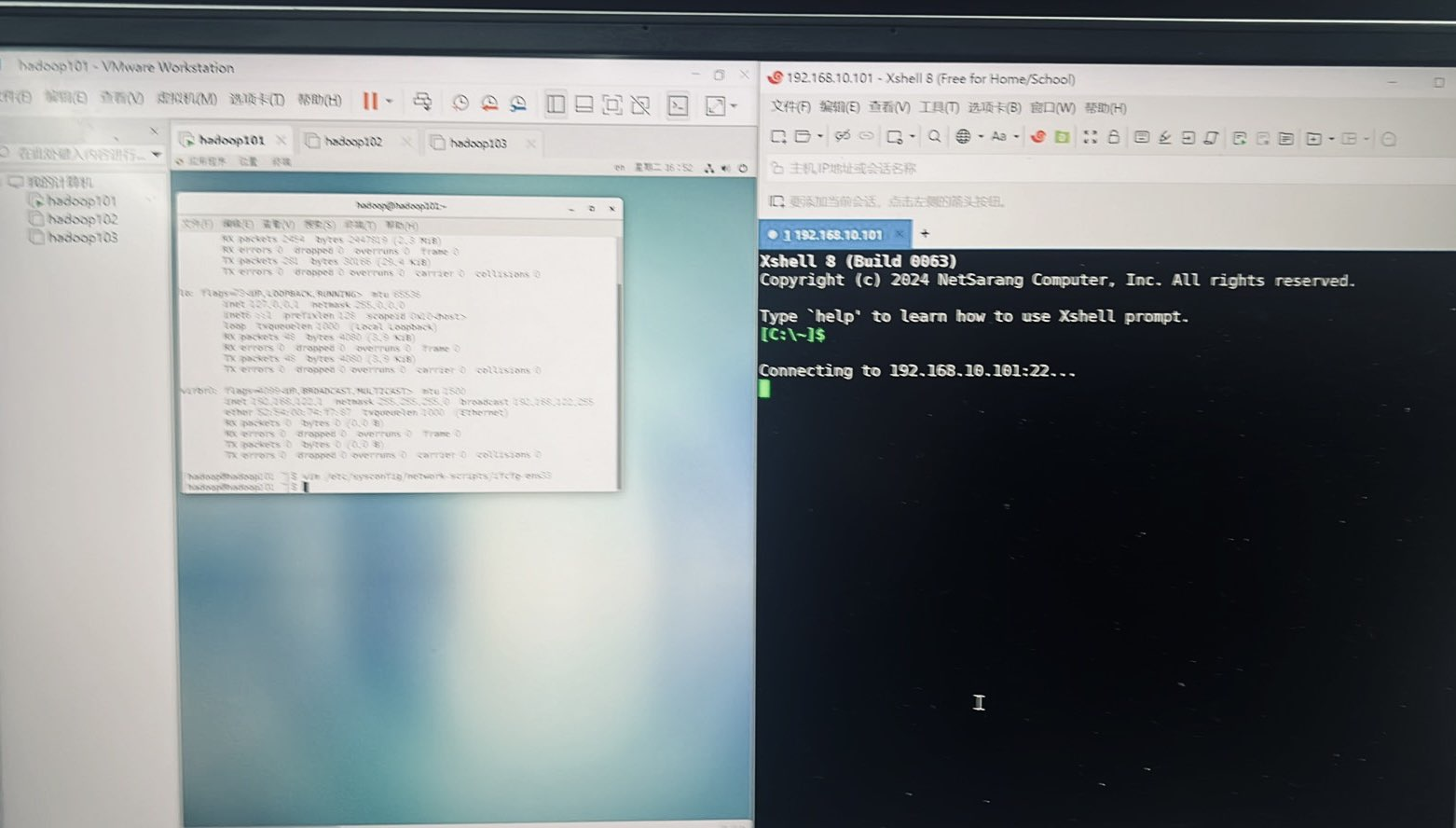
Task: Expand the dropdown beside Xshell open session icon
Action: [819, 137]
